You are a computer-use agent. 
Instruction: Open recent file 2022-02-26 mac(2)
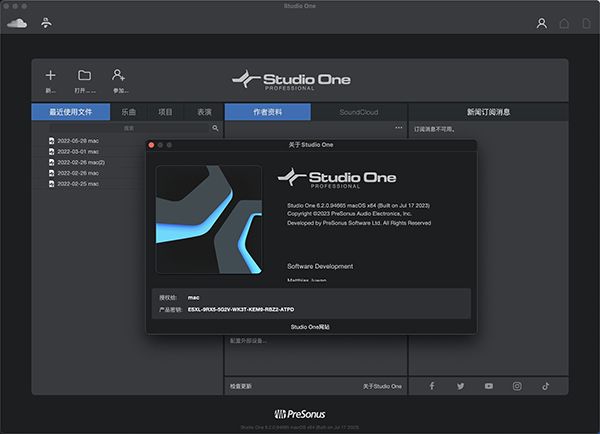click(x=77, y=162)
